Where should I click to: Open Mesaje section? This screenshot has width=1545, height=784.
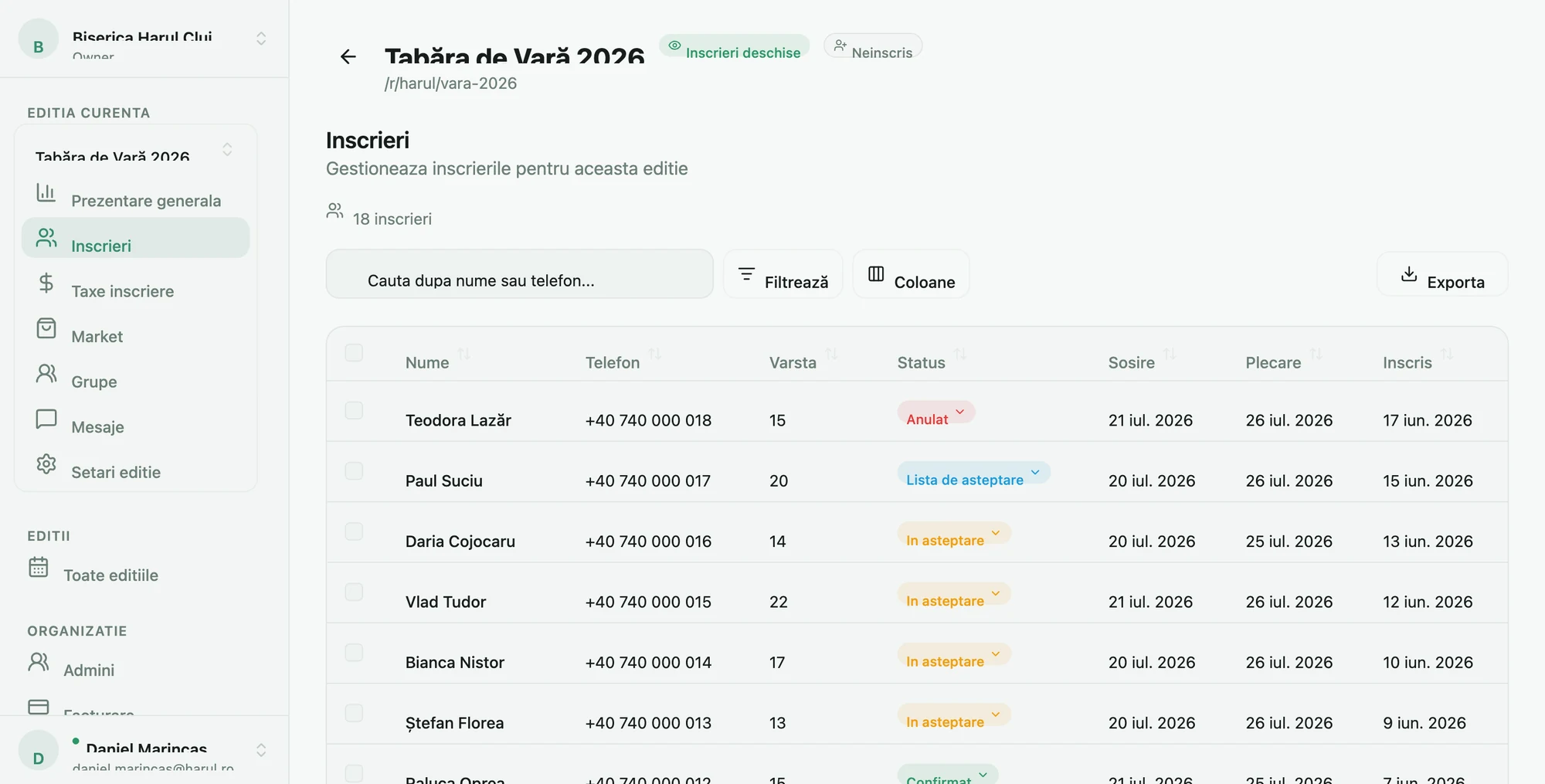(136, 419)
